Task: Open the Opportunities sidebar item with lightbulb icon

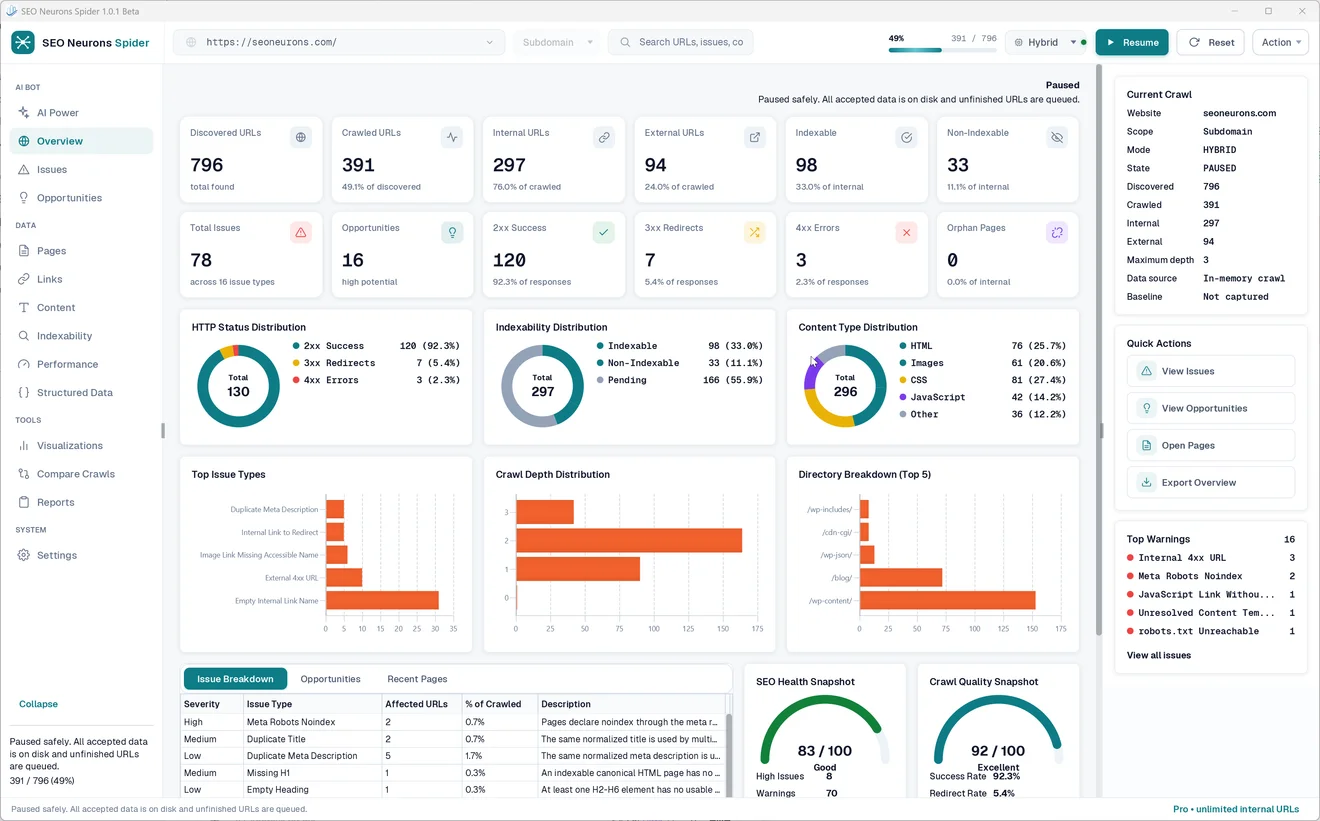Action: (x=81, y=198)
